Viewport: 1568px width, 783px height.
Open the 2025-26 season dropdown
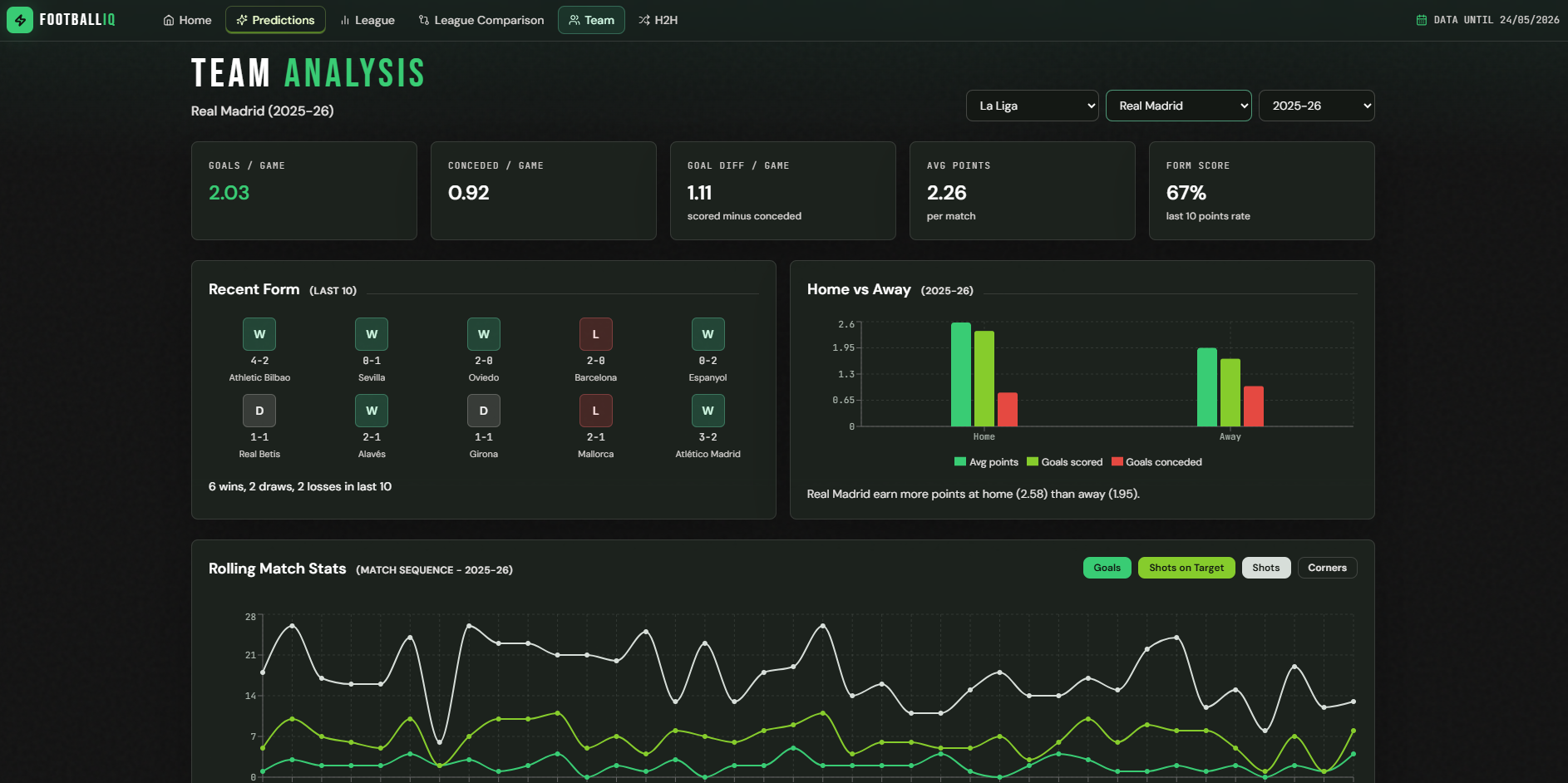1317,106
